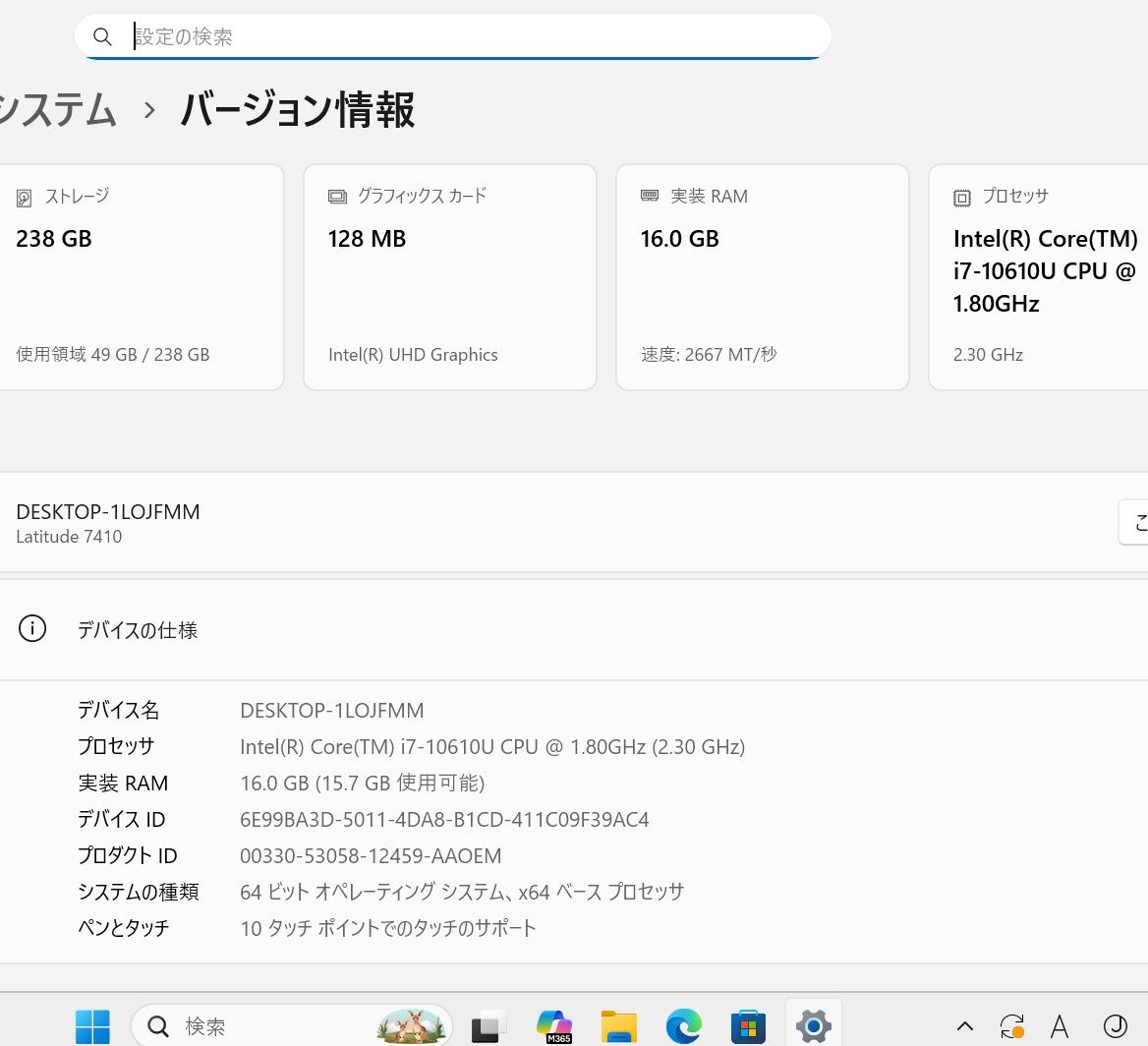Viewport: 1148px width, 1046px height.
Task: Launch Microsoft Edge browser
Action: coord(683,1027)
